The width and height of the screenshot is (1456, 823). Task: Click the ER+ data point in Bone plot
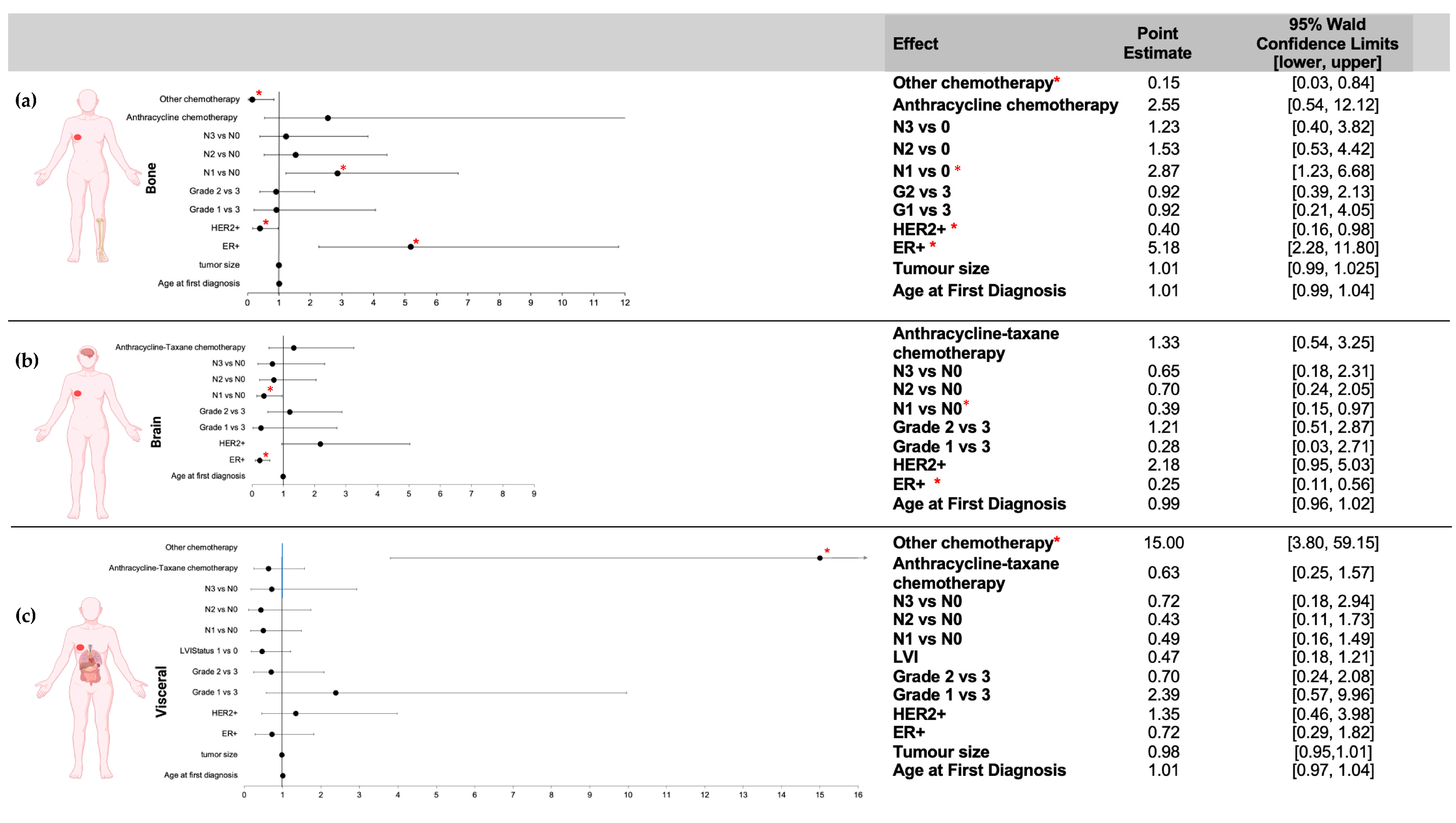tap(410, 247)
